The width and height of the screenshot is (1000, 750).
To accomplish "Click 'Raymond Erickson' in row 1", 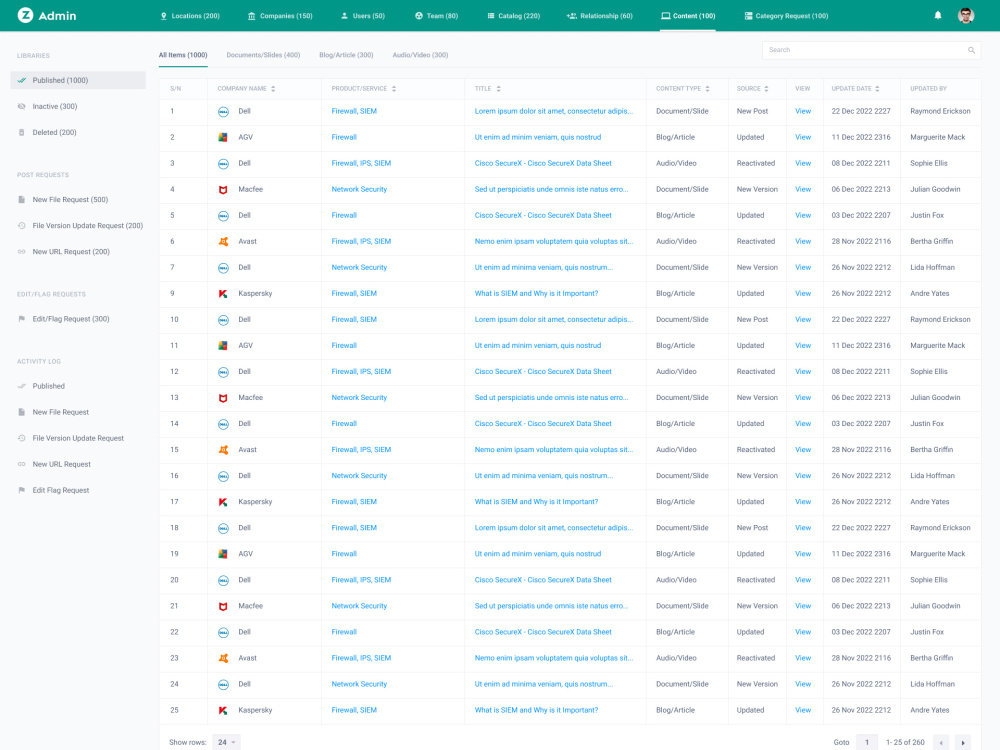I will click(x=940, y=111).
